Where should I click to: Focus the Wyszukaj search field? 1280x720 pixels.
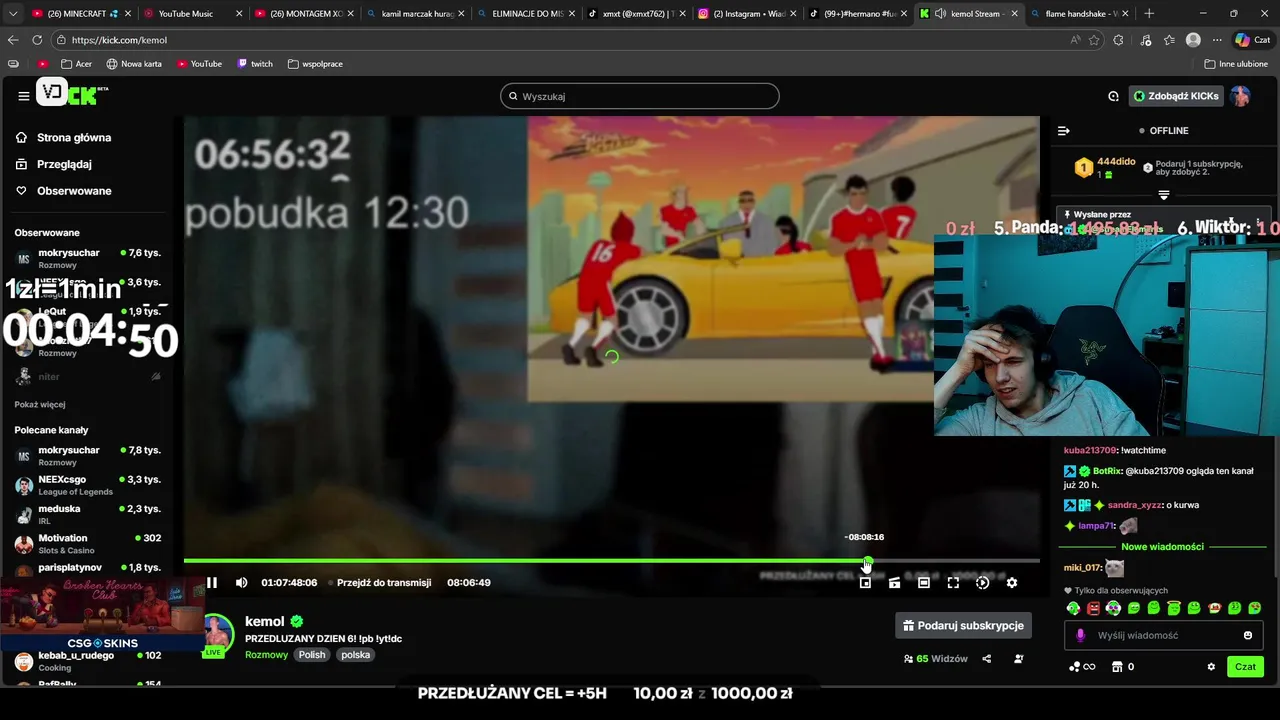tap(640, 96)
